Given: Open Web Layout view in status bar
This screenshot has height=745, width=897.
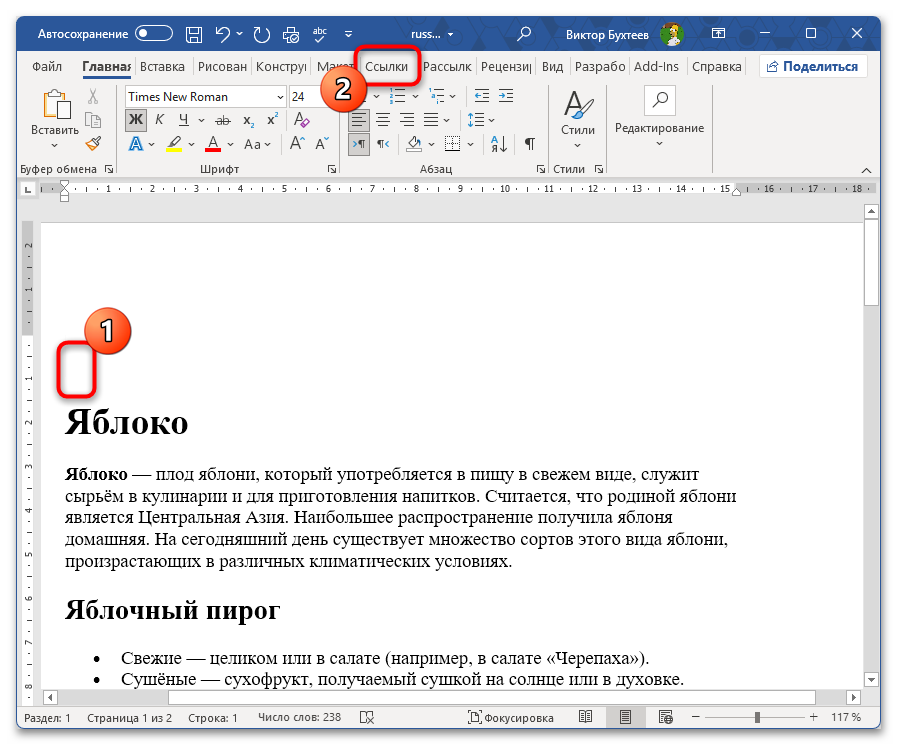Looking at the screenshot, I should click(x=665, y=717).
